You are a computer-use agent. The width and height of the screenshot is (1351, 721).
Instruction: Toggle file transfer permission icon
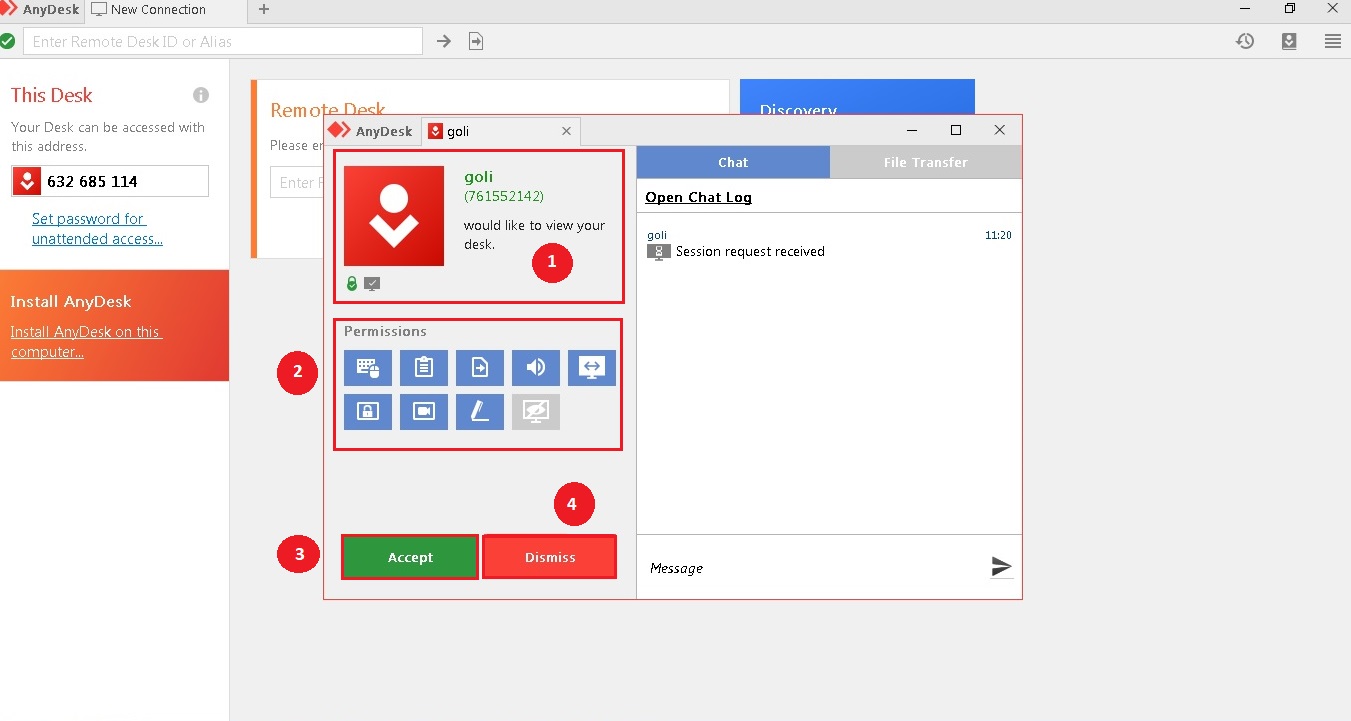[x=480, y=368]
